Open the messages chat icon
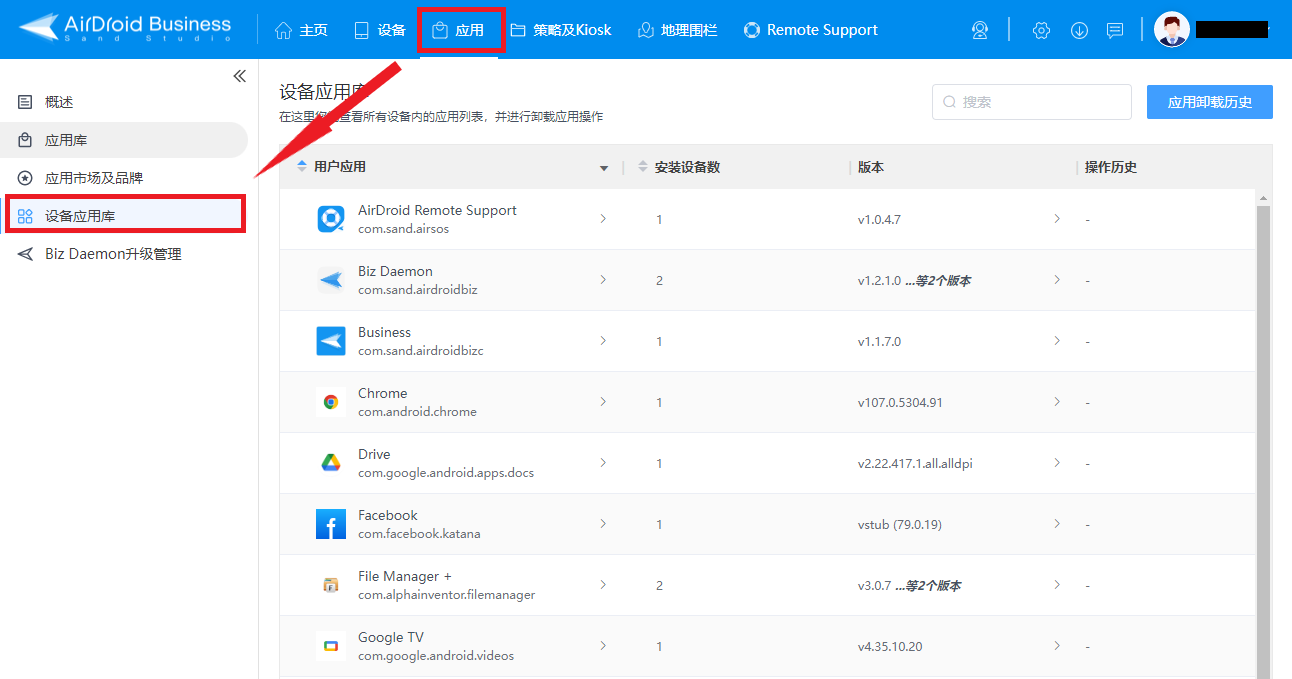Viewport: 1292px width, 679px height. pos(1115,30)
